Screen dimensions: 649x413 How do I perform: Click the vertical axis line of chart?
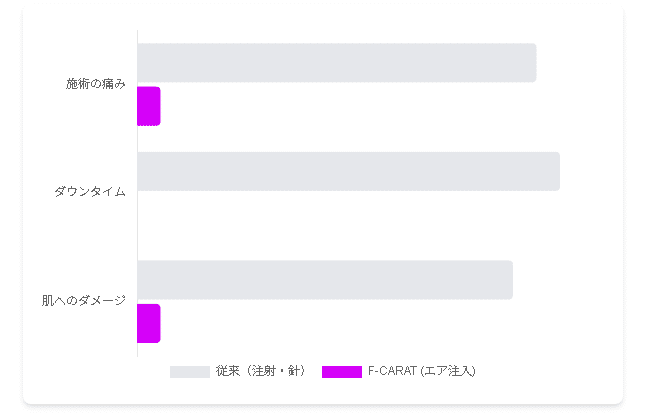point(137,193)
